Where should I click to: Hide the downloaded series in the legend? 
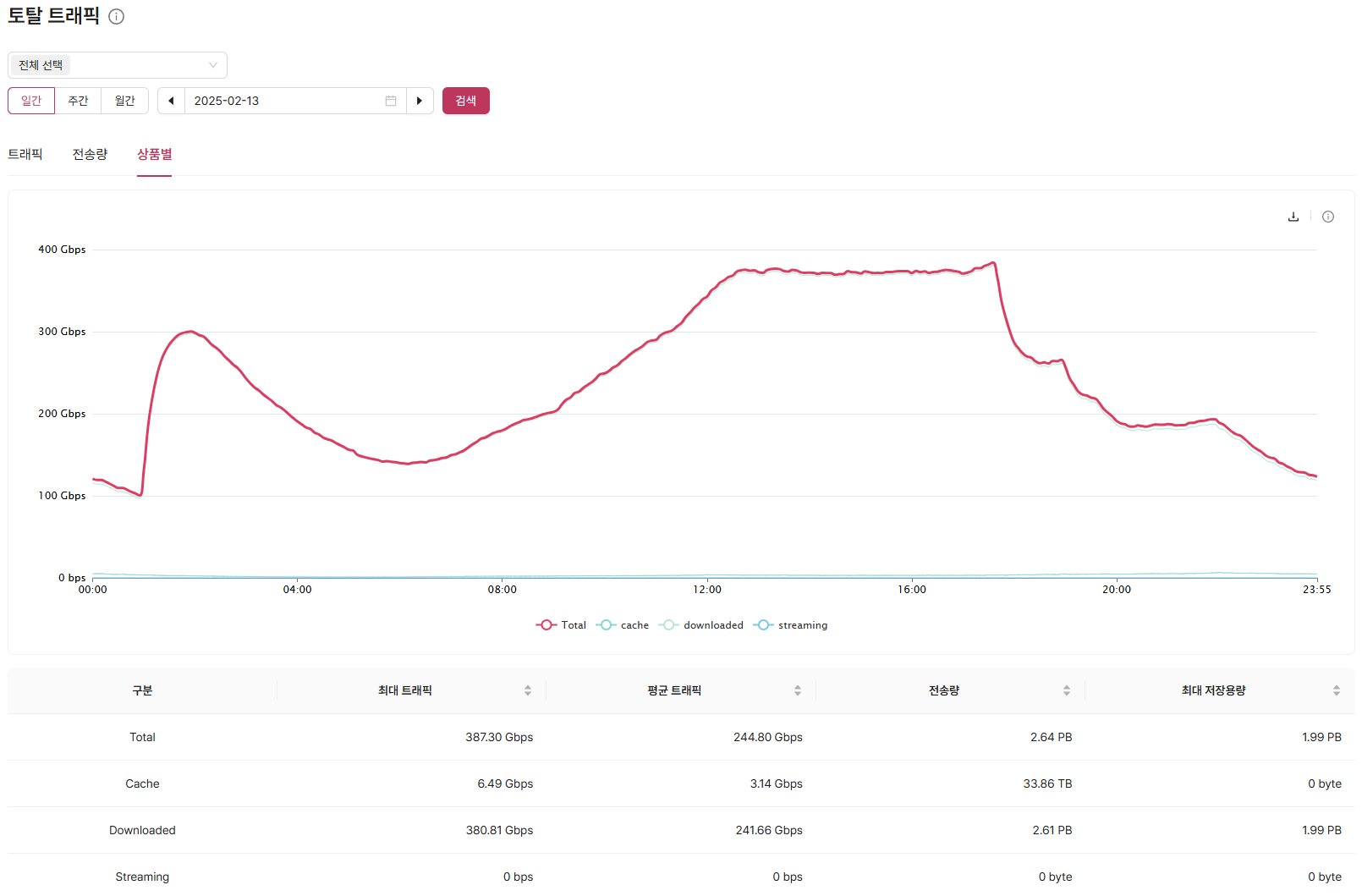pyautogui.click(x=701, y=625)
